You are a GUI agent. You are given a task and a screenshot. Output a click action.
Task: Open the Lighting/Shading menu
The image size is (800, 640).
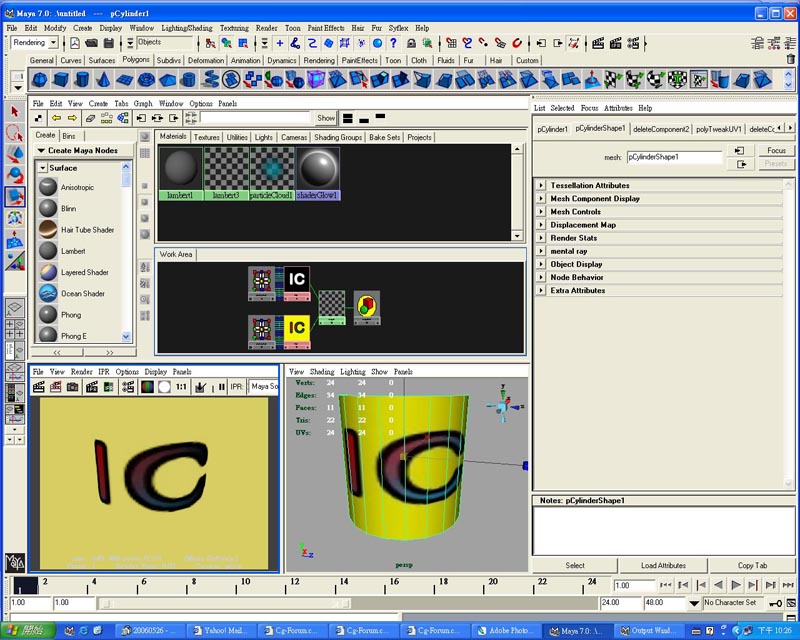point(187,28)
